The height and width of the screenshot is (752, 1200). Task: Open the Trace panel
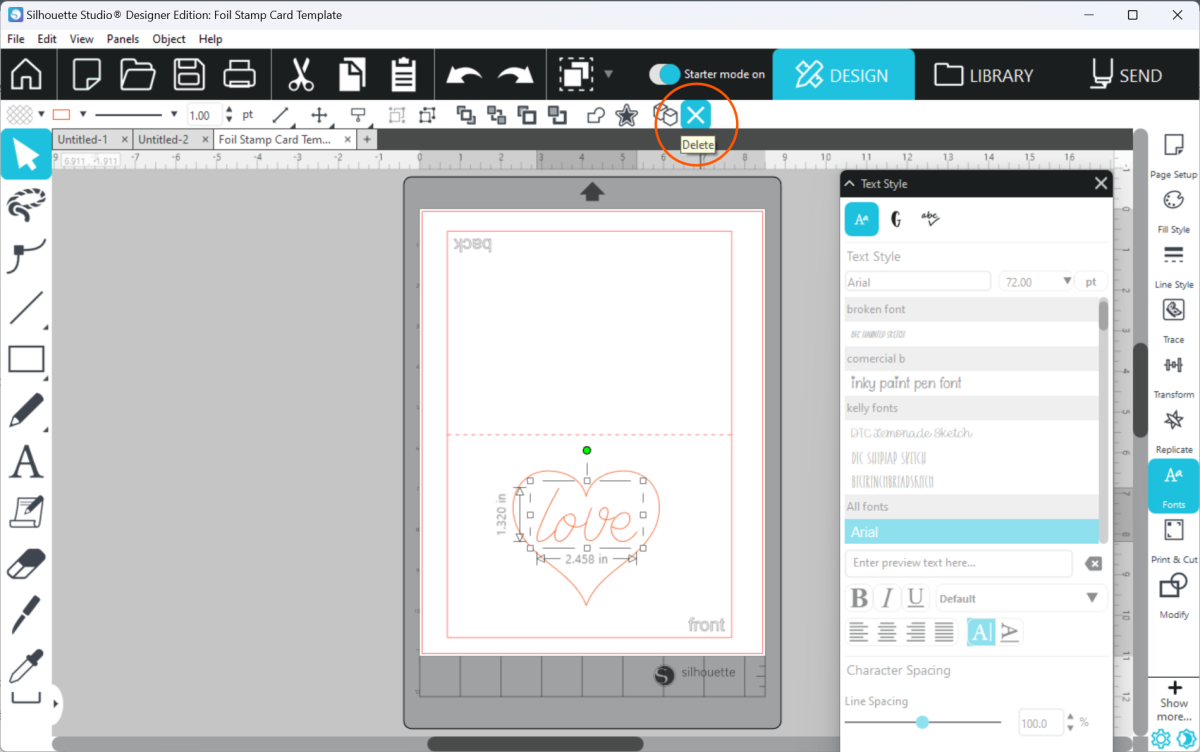click(1174, 321)
